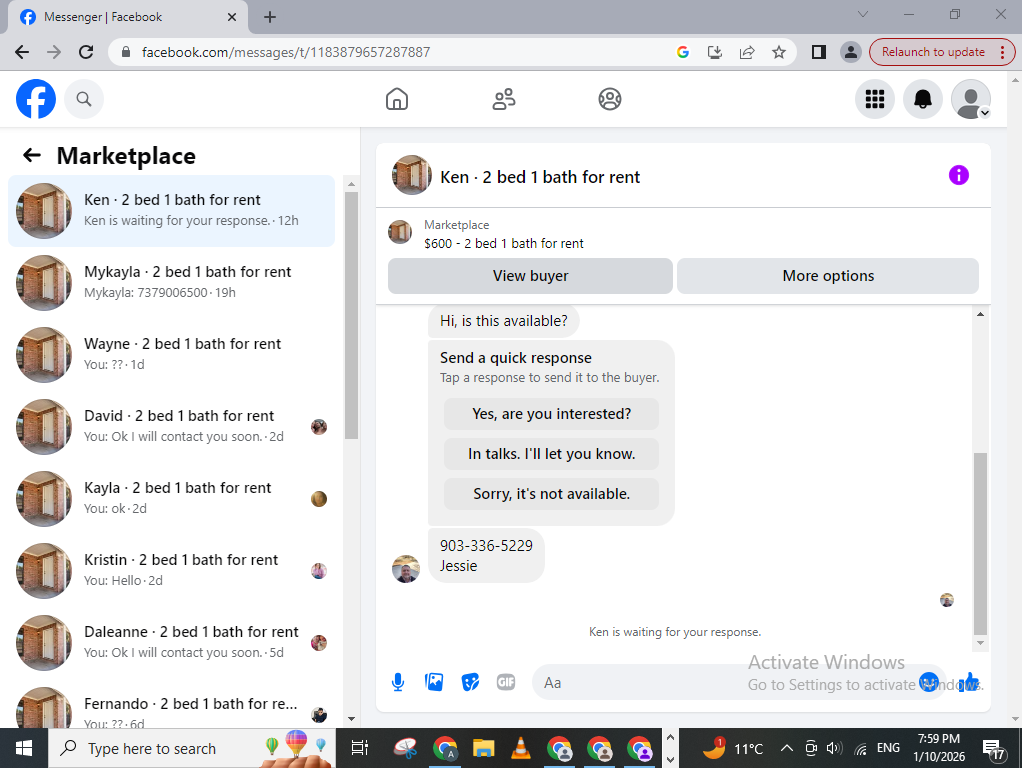1022x768 pixels.
Task: Open Kayla's conversation
Action: tap(171, 499)
